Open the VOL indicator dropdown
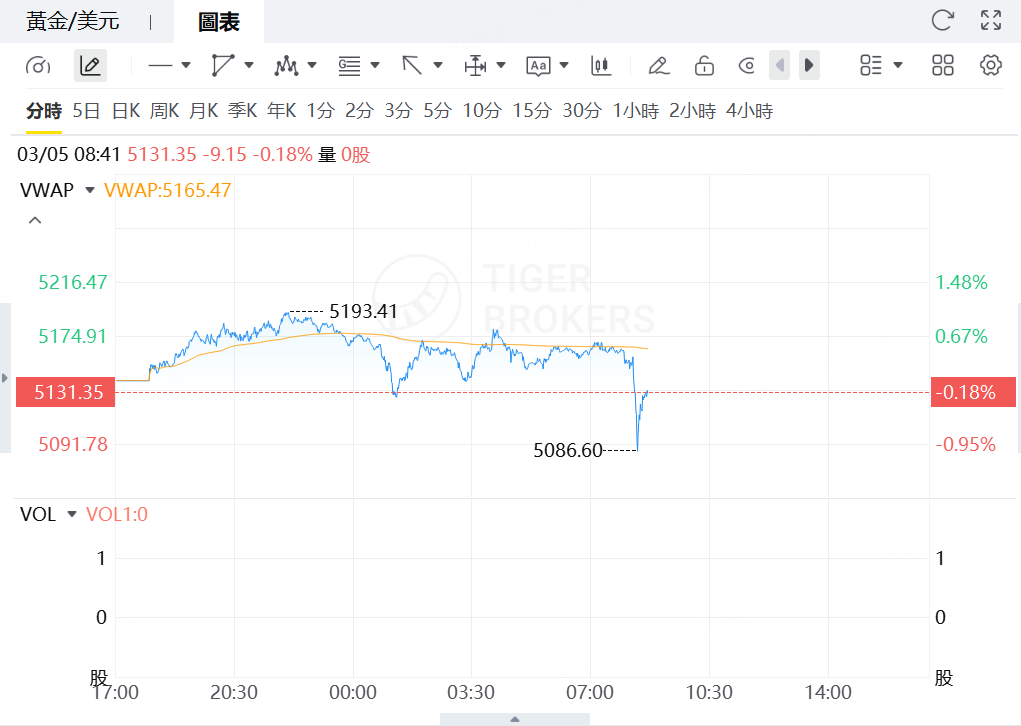This screenshot has width=1021, height=726. (x=71, y=514)
